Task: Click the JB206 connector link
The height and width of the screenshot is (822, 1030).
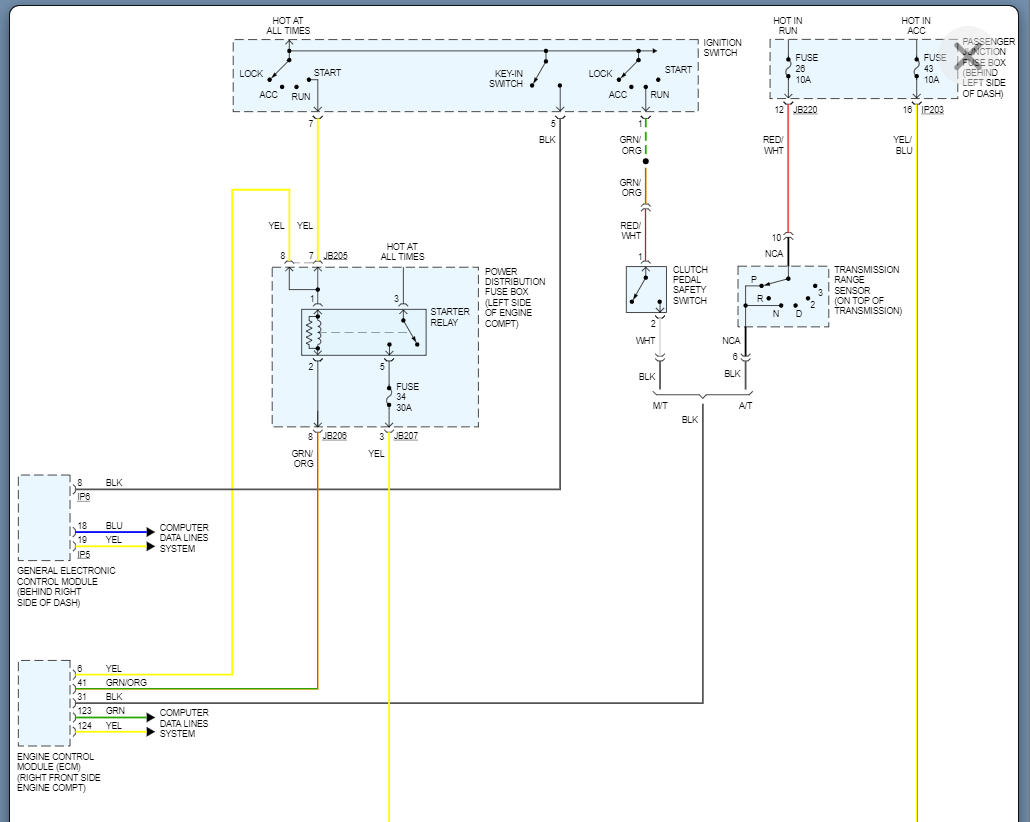Action: point(334,436)
